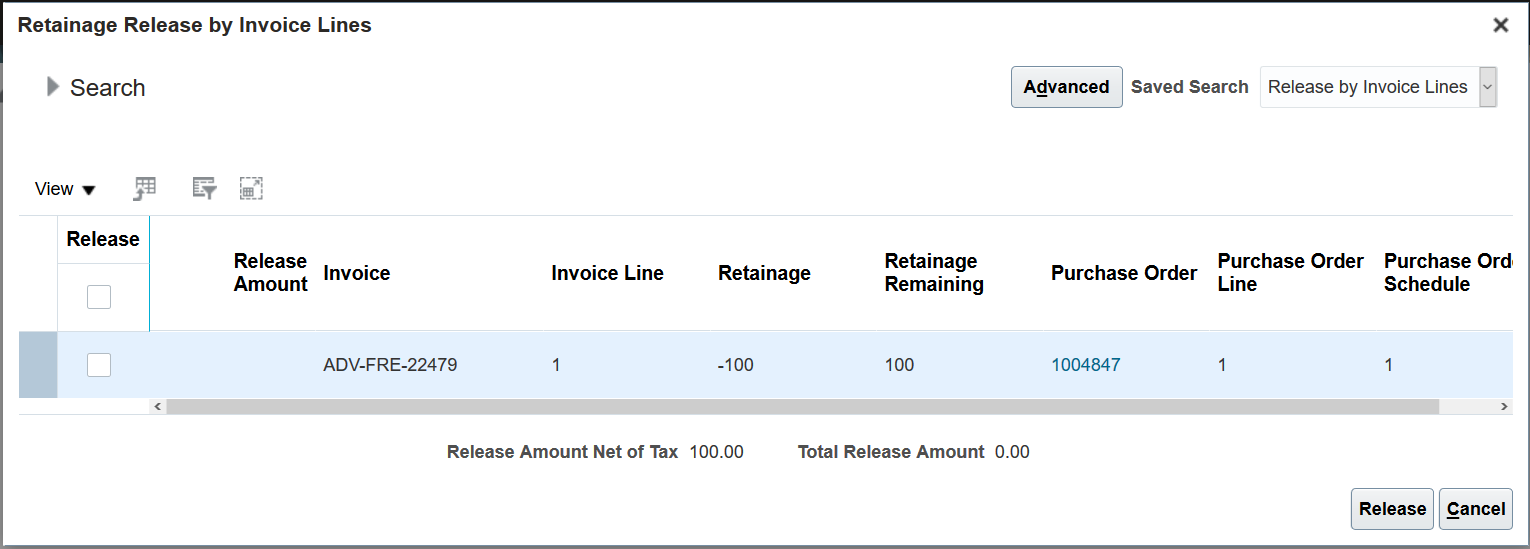Click the Purchase Order column header
Image resolution: width=1530 pixels, height=549 pixels.
coord(1123,273)
